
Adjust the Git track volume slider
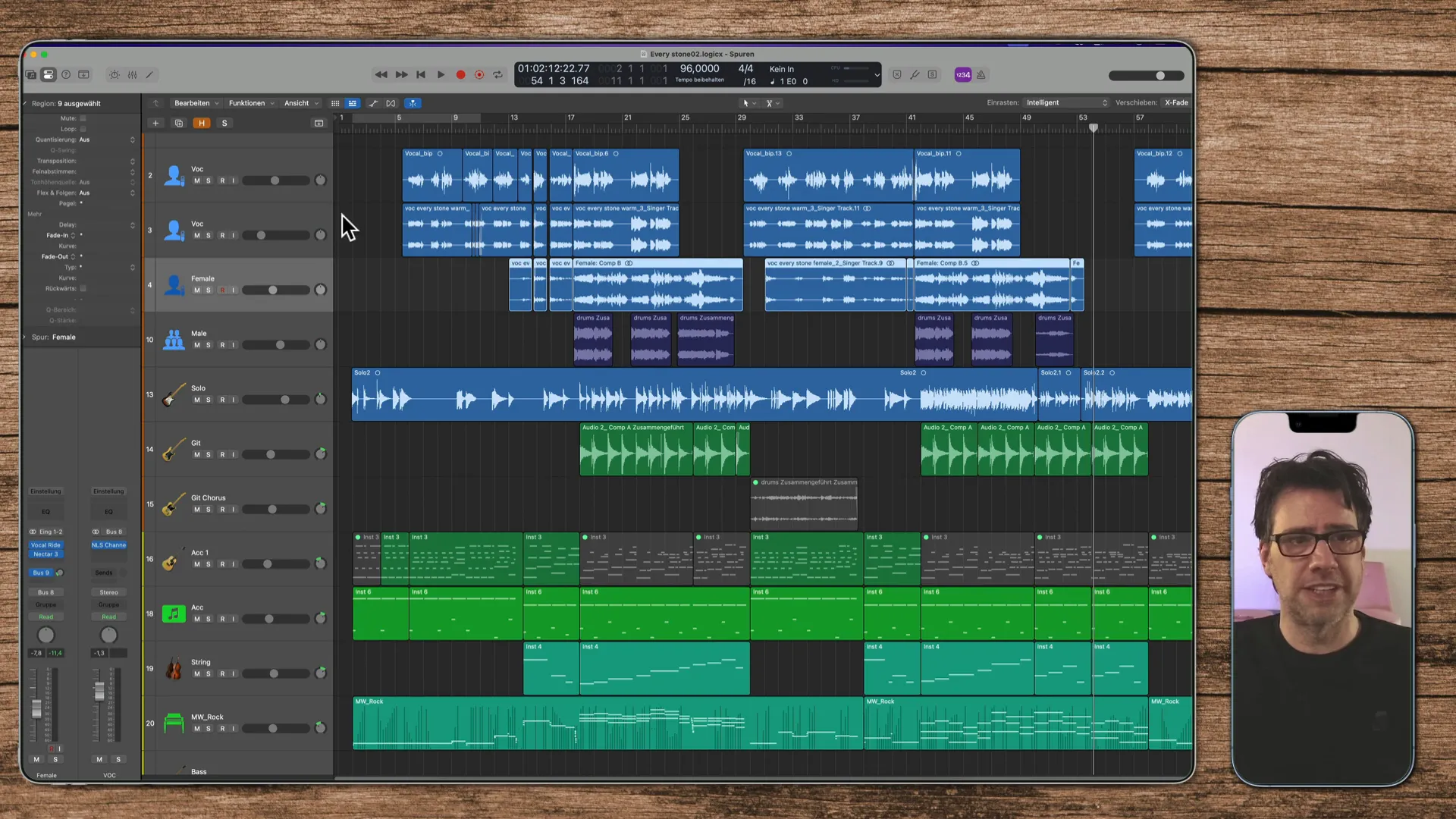(271, 455)
